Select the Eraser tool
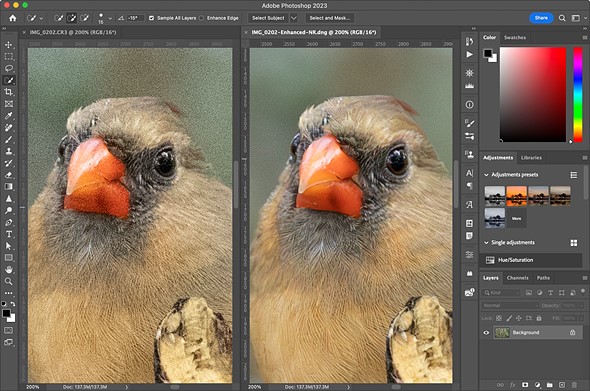Image resolution: width=590 pixels, height=391 pixels. pyautogui.click(x=9, y=175)
